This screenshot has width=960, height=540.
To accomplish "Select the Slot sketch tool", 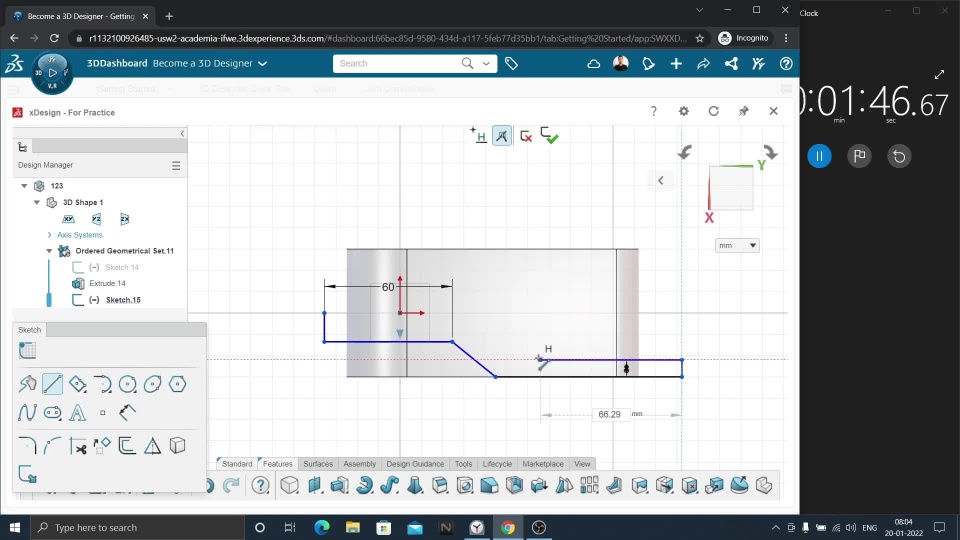I will (53, 413).
